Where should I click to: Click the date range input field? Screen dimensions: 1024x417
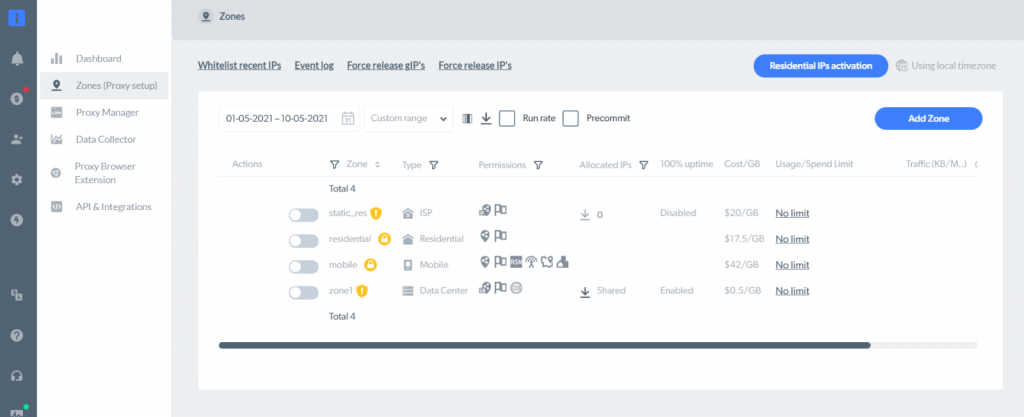pos(277,118)
